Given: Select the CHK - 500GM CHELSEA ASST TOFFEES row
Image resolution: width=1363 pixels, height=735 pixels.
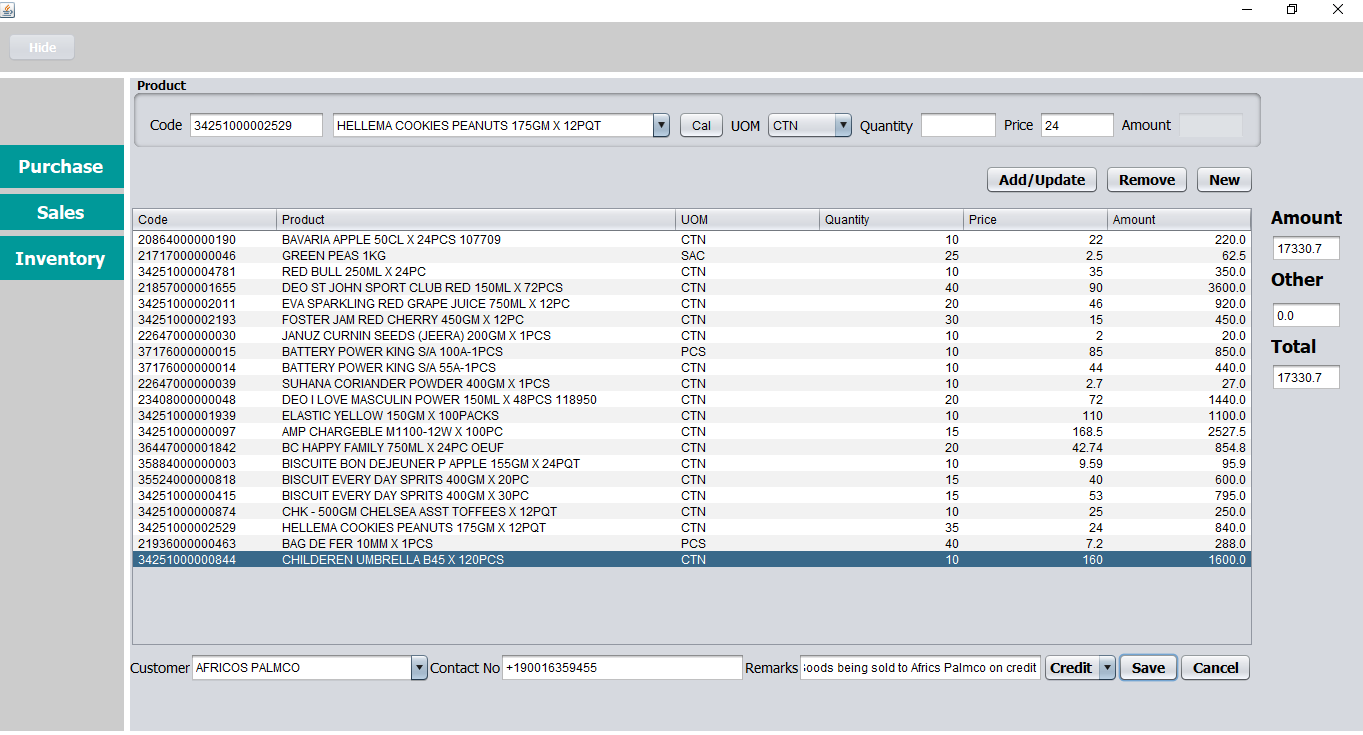Looking at the screenshot, I should (x=692, y=512).
